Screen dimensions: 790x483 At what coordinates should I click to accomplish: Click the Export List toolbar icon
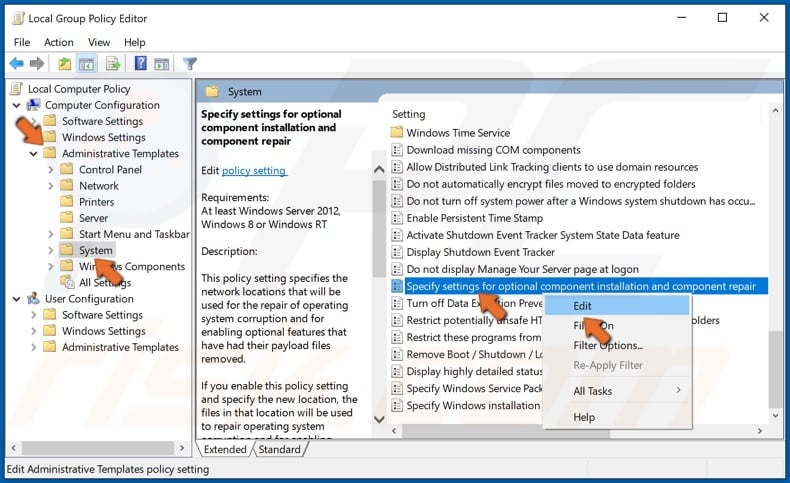click(x=113, y=64)
